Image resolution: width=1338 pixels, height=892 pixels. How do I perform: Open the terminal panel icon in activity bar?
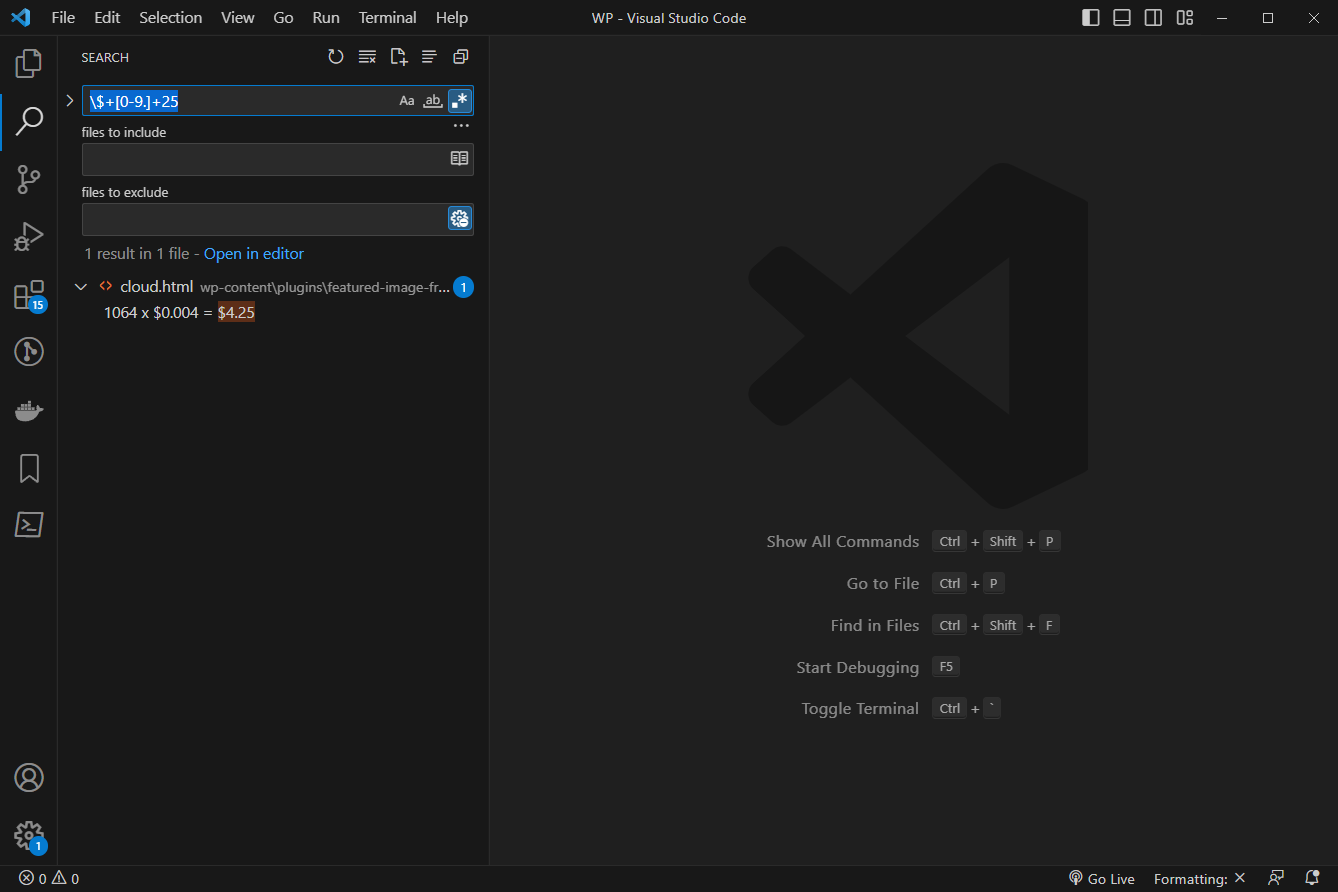coord(29,525)
